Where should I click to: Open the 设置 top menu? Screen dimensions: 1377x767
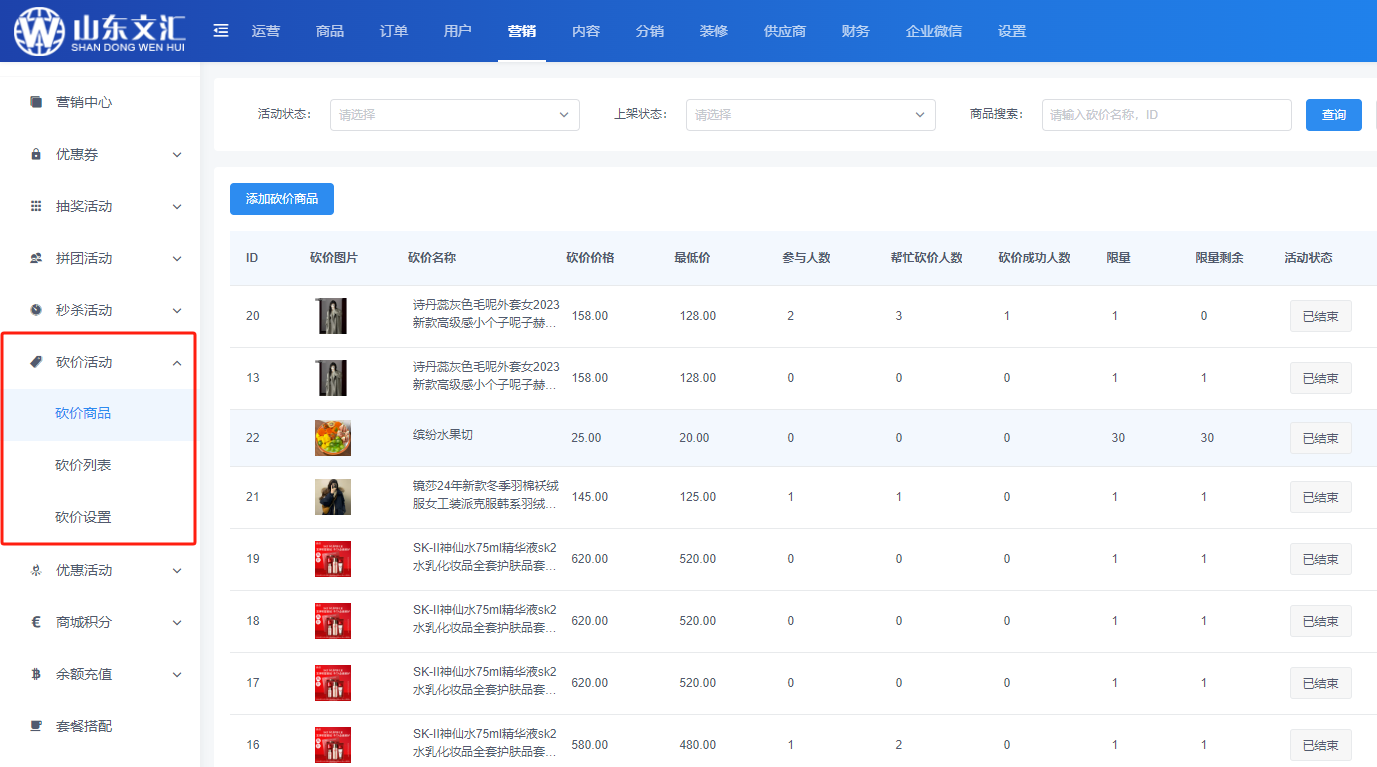1012,31
